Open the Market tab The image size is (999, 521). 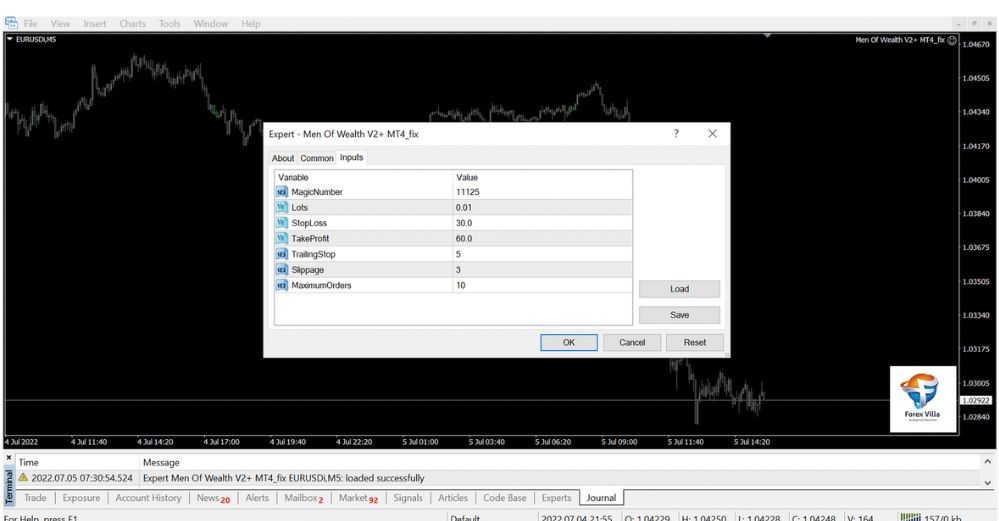point(358,498)
